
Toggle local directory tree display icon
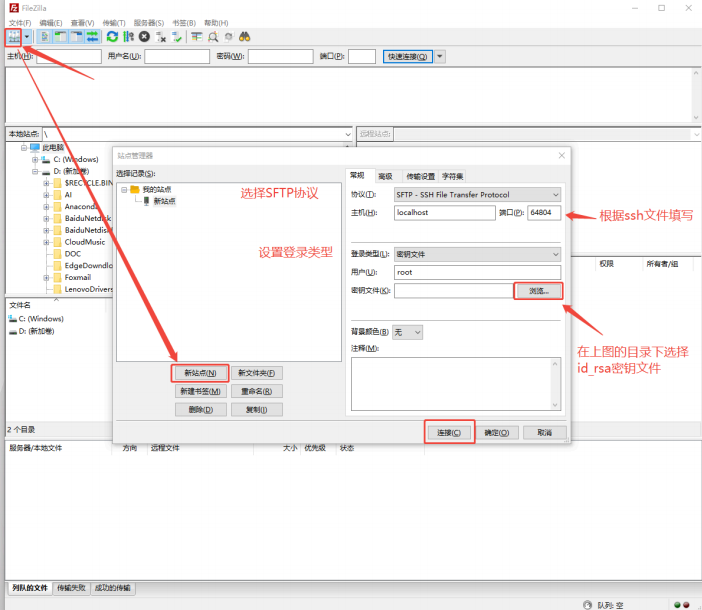(60, 37)
